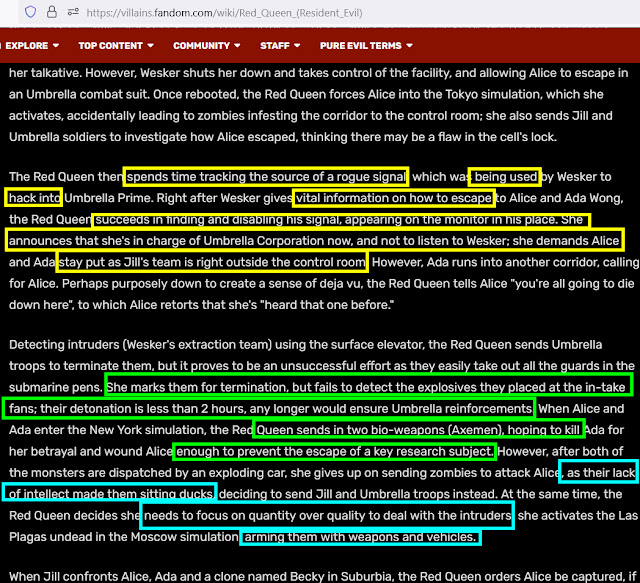
Task: Click "needs to focus on quantity over quality"
Action: (255, 515)
